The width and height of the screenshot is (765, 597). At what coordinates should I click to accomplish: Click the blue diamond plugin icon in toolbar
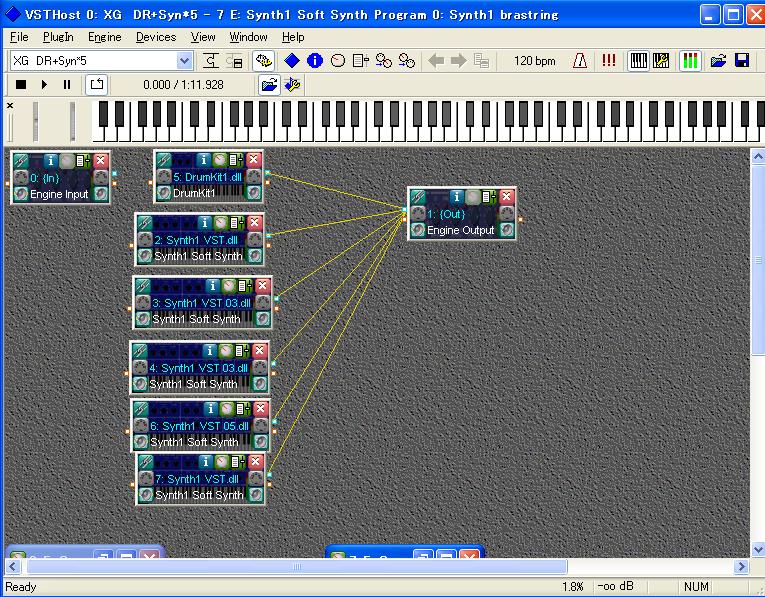(292, 61)
